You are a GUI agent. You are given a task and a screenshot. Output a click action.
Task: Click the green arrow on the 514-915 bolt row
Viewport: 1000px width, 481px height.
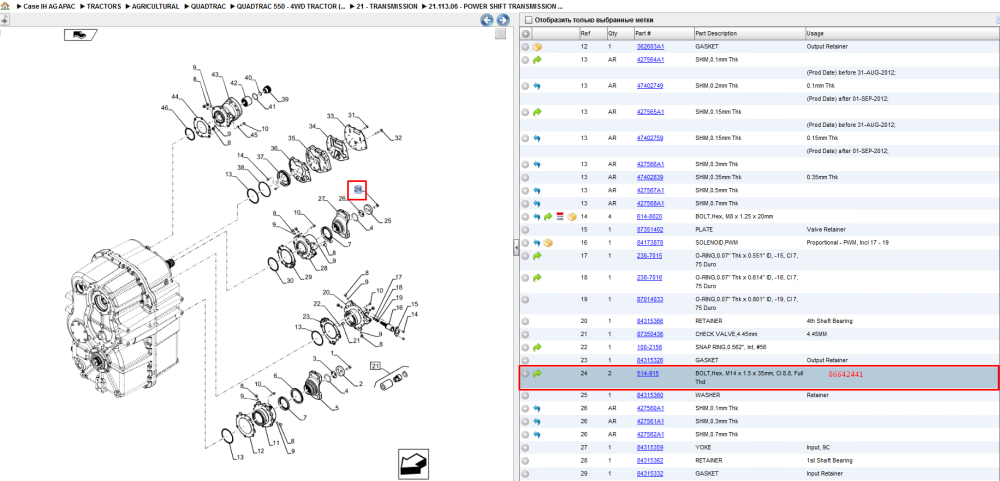pos(537,374)
